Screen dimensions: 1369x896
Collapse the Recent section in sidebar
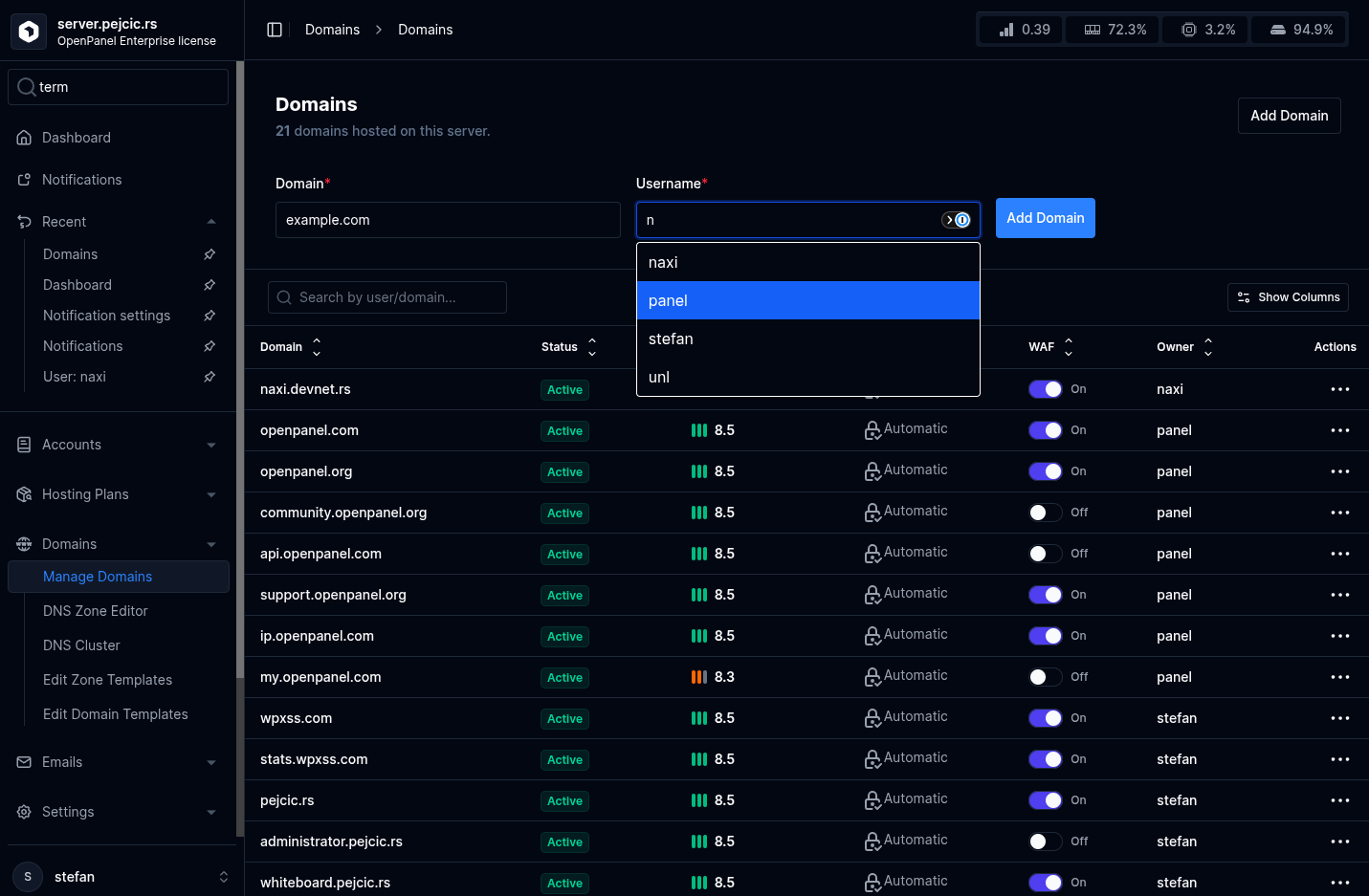tap(211, 222)
